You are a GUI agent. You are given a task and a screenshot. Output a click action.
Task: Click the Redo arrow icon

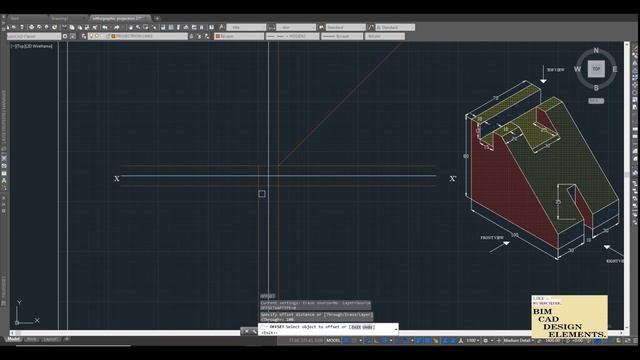click(116, 27)
